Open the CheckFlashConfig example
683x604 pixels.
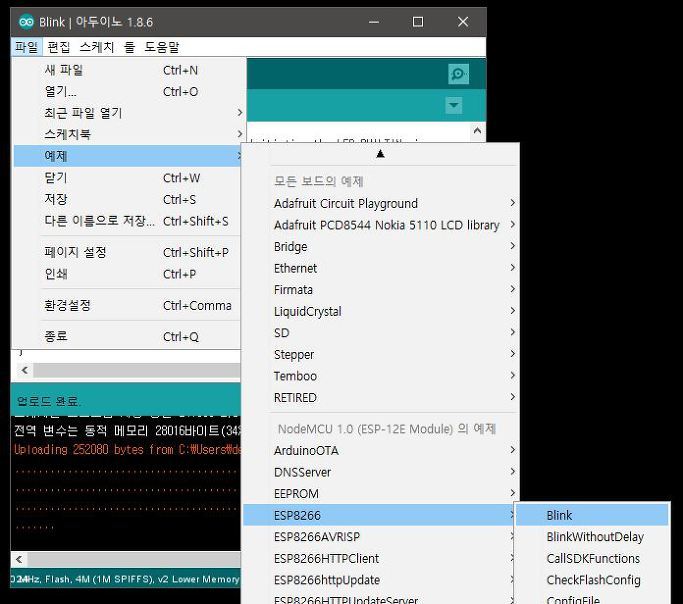coord(592,580)
